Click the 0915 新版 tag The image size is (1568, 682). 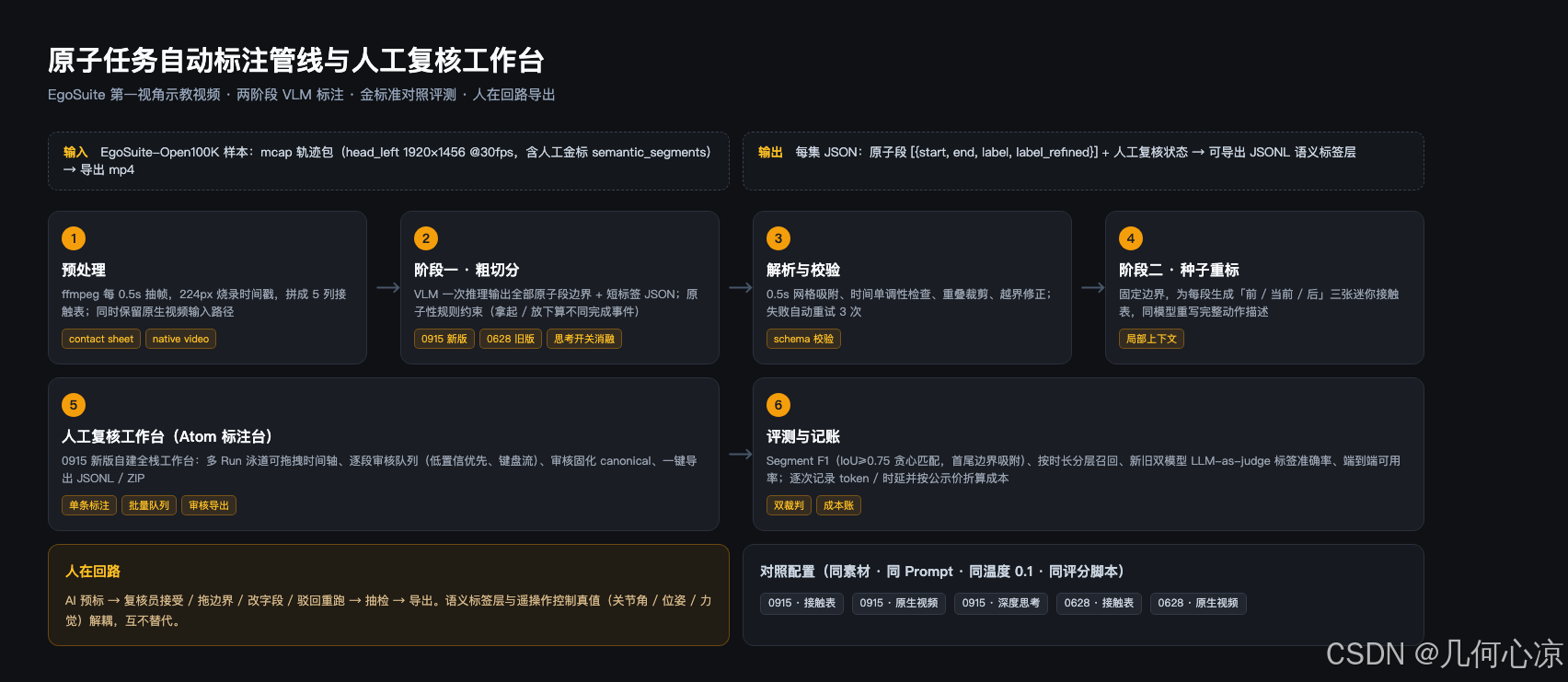pos(444,339)
